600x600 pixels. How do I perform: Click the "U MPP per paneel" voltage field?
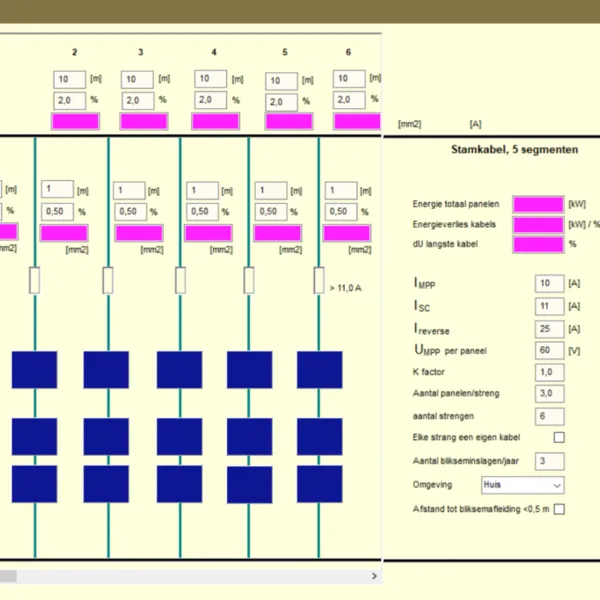[550, 350]
